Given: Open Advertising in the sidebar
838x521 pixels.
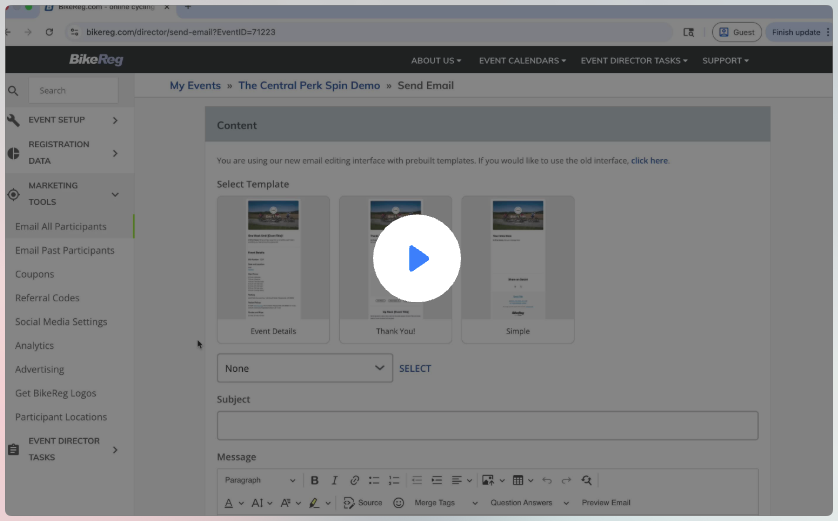Looking at the screenshot, I should 40,369.
